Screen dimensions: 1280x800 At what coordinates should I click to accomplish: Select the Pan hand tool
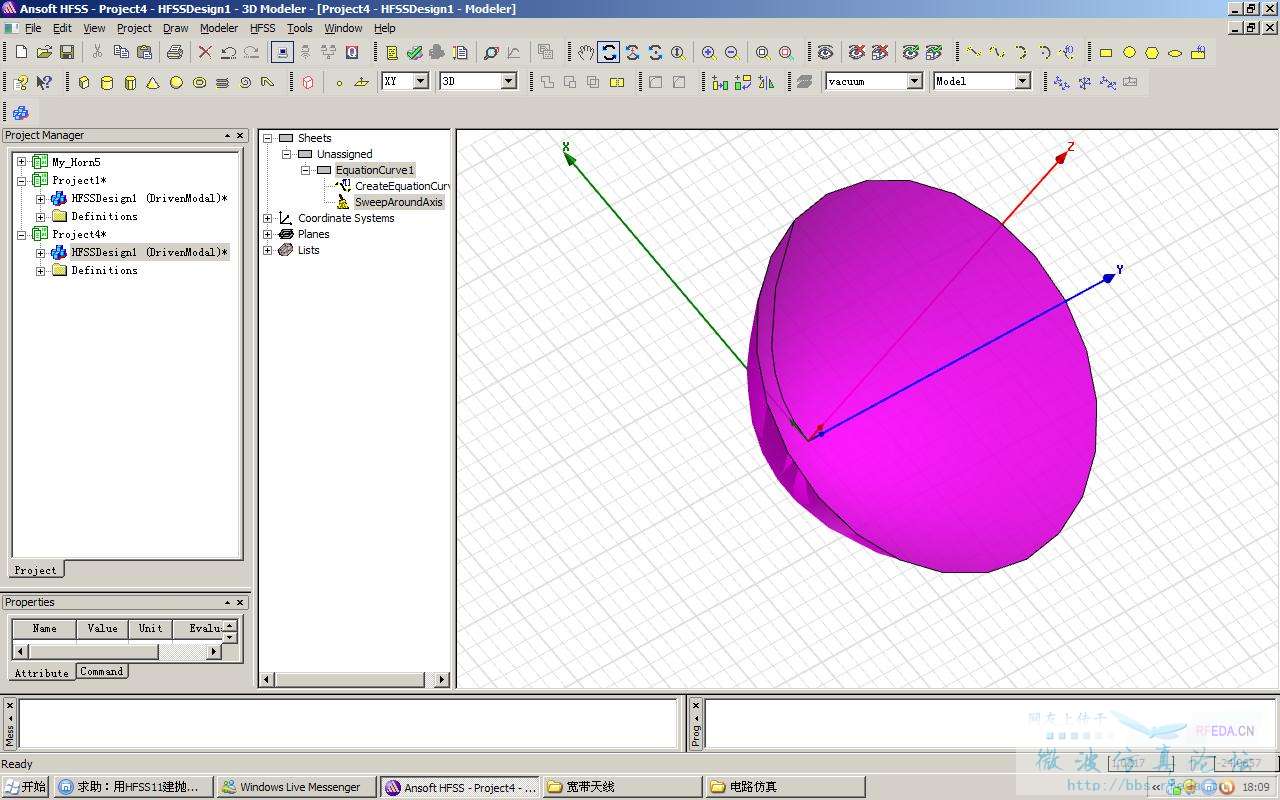(x=586, y=52)
